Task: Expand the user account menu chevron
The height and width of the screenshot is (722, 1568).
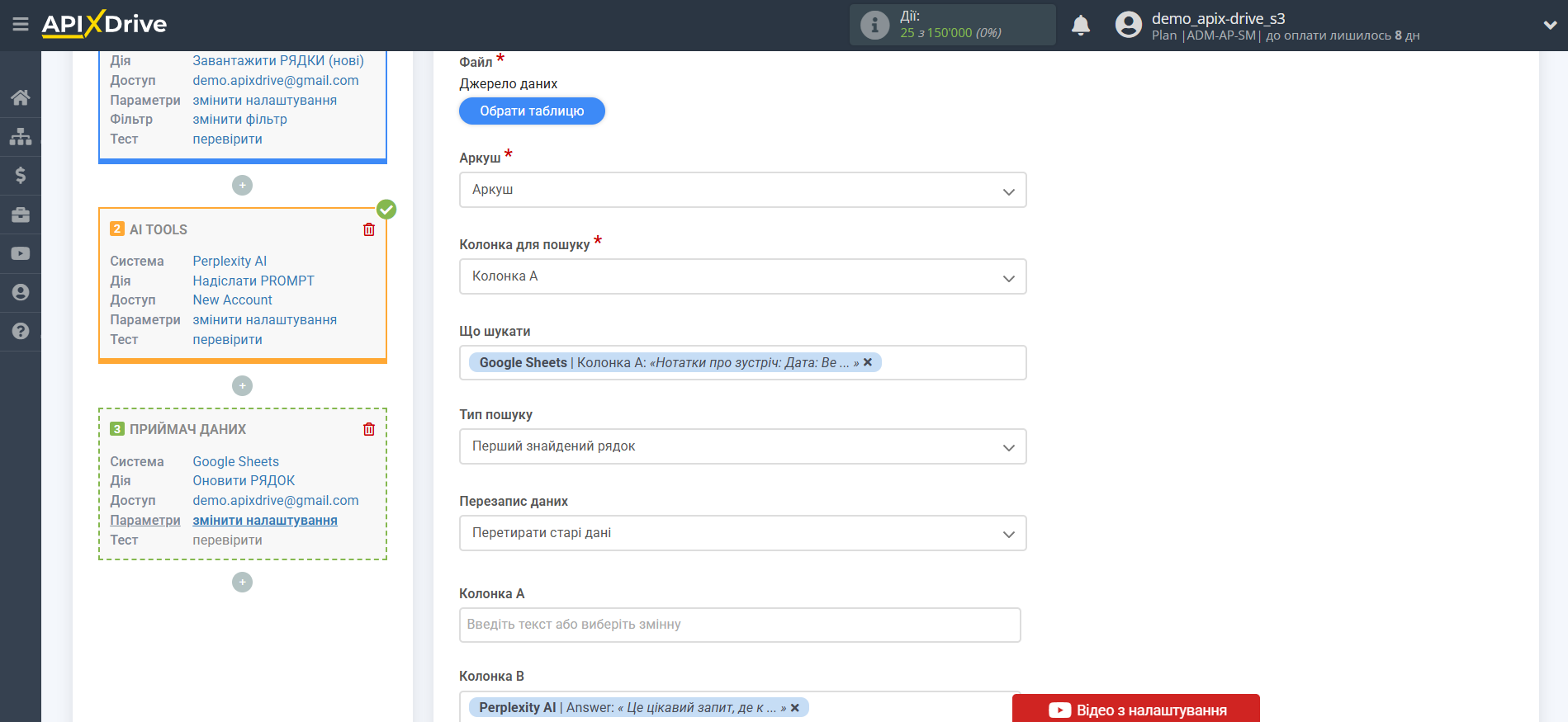Action: (1549, 26)
